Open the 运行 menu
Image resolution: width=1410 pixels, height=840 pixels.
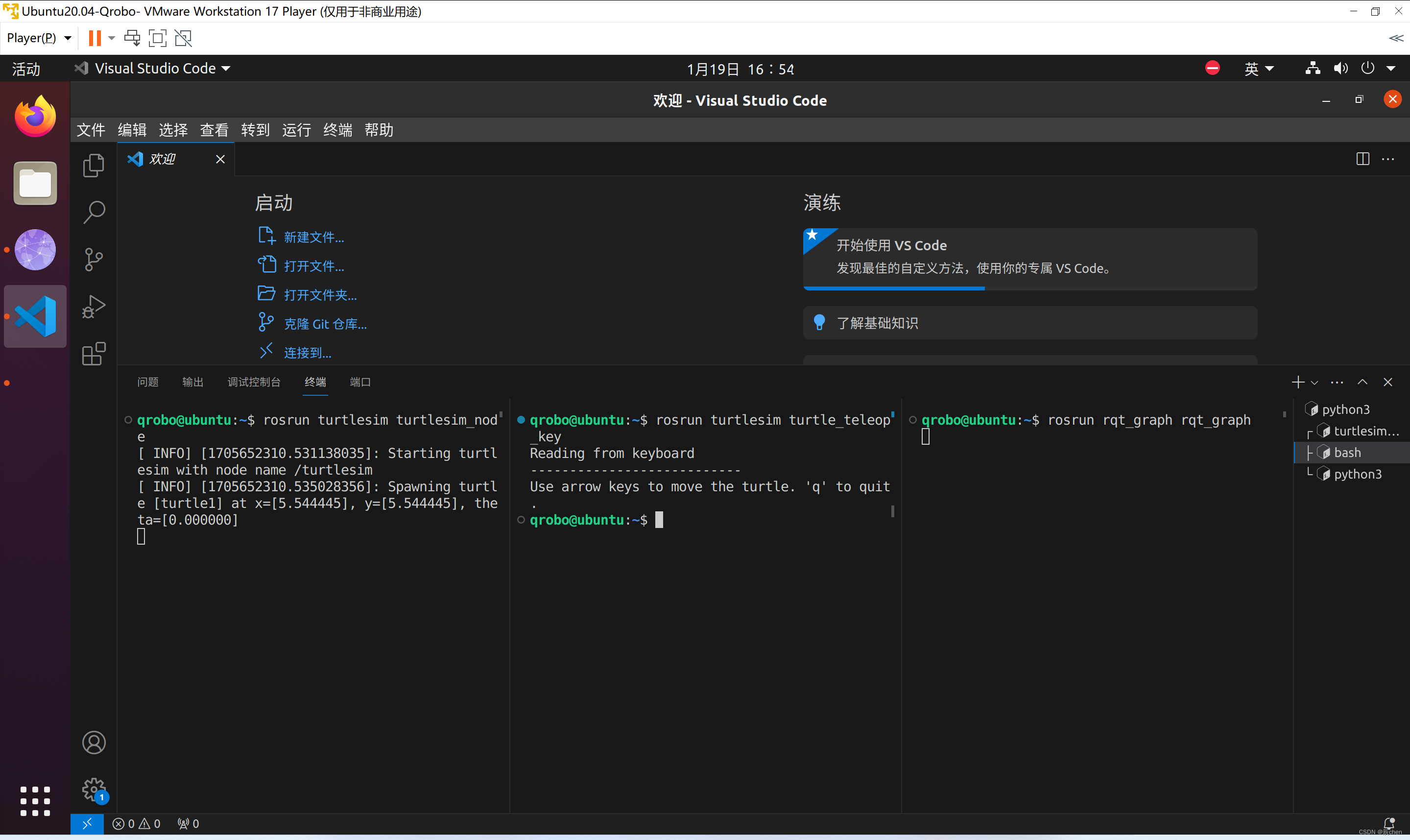296,130
